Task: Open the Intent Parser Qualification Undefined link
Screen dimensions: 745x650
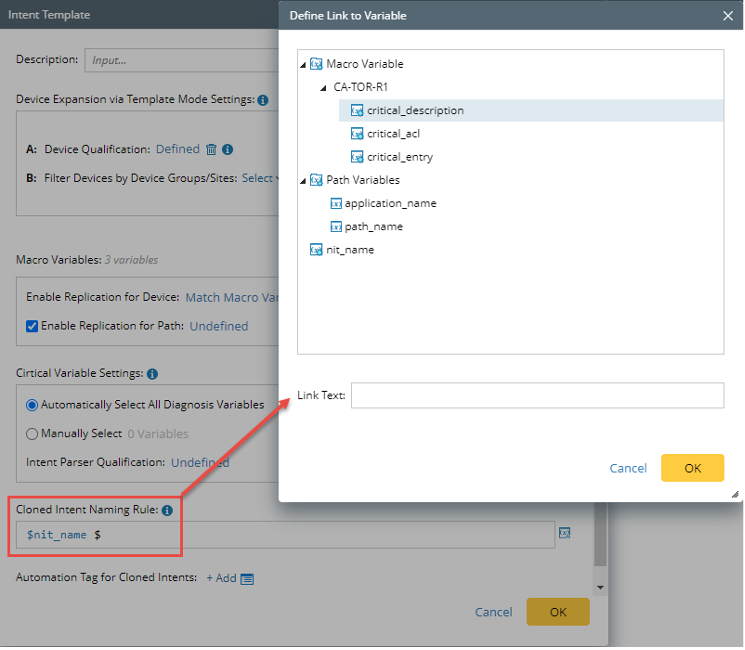Action: tap(200, 463)
